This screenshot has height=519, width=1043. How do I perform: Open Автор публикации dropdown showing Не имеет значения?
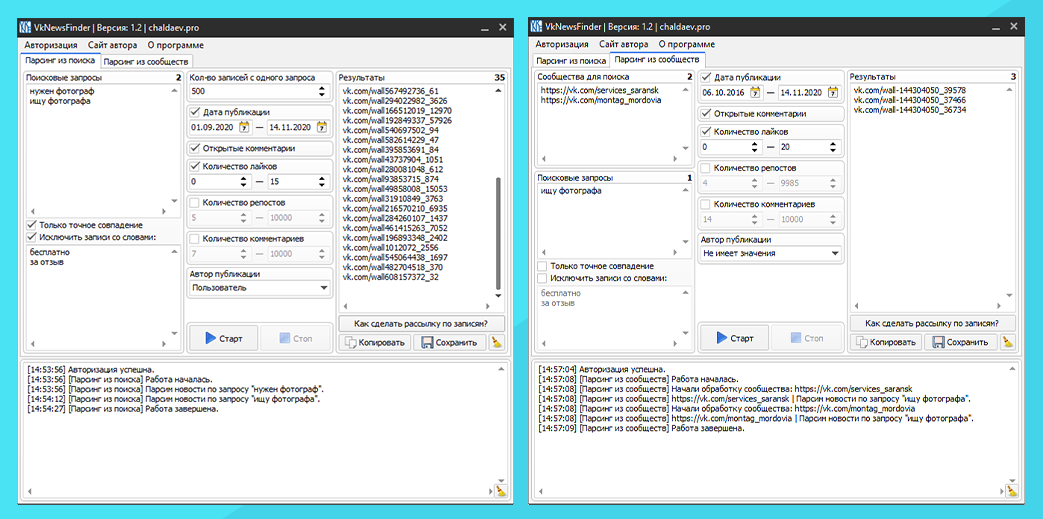[771, 253]
